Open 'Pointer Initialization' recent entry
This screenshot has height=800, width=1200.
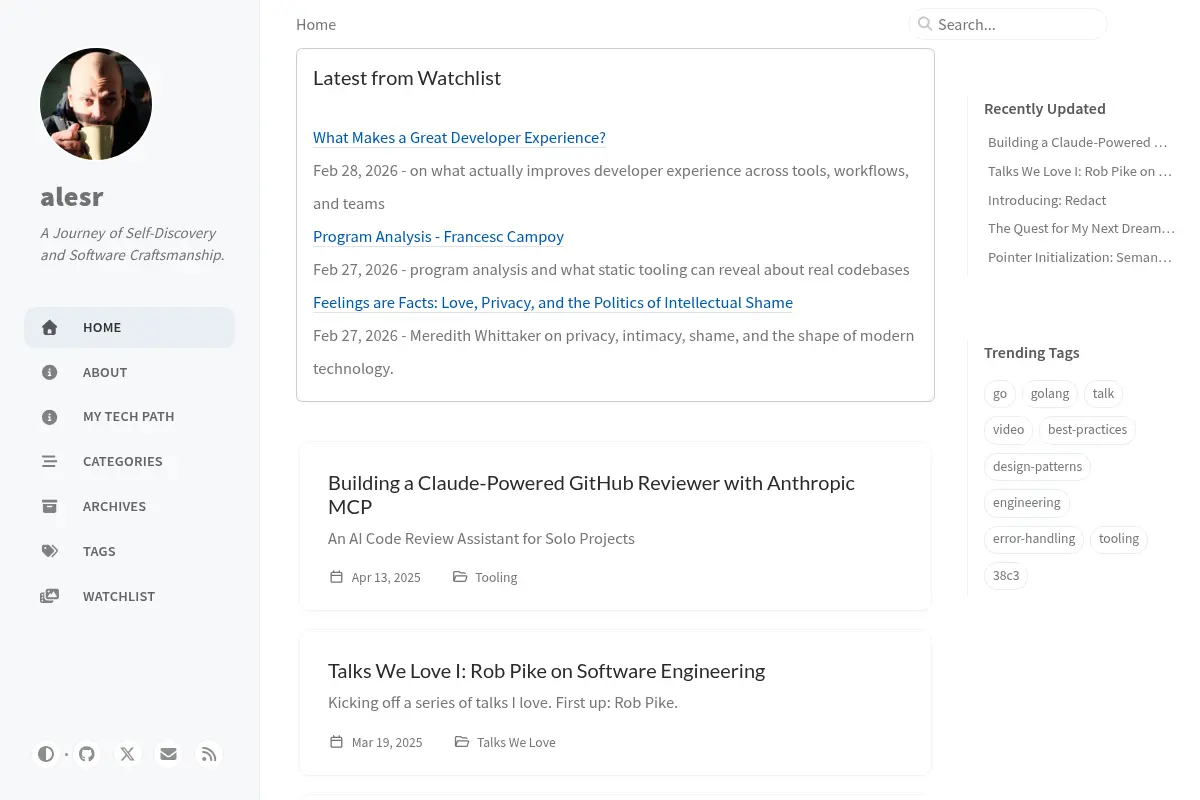[1080, 257]
